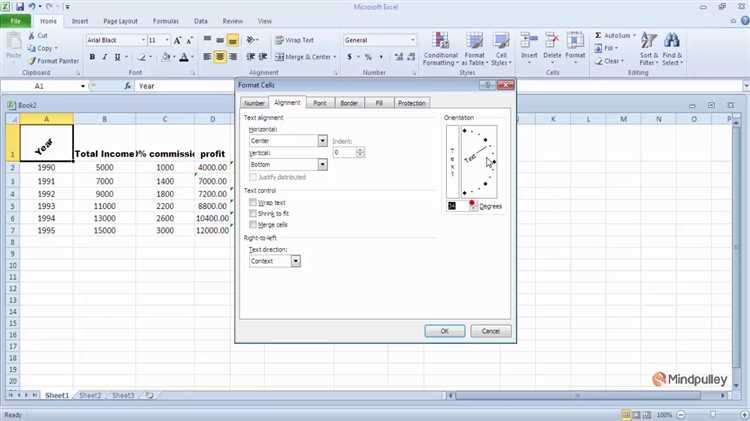Click OK in Format Cells dialog
The height and width of the screenshot is (421, 750).
[444, 331]
